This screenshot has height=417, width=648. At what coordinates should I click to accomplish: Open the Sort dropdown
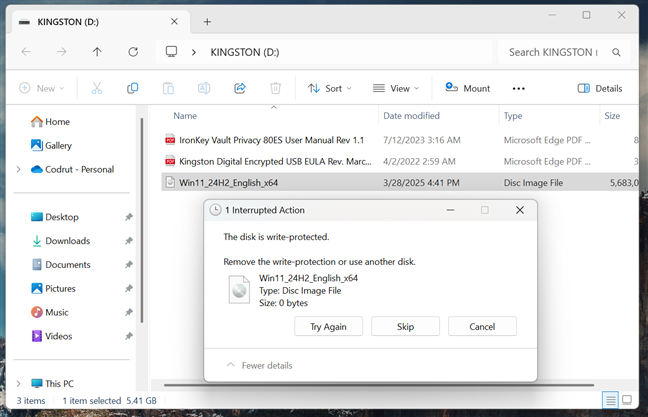pos(329,88)
